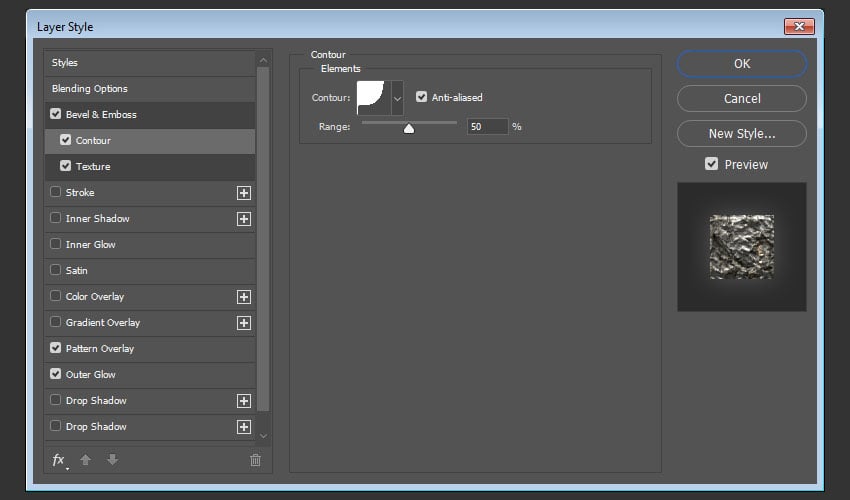Enable the Gradient Overlay checkbox
The height and width of the screenshot is (500, 850).
point(55,322)
